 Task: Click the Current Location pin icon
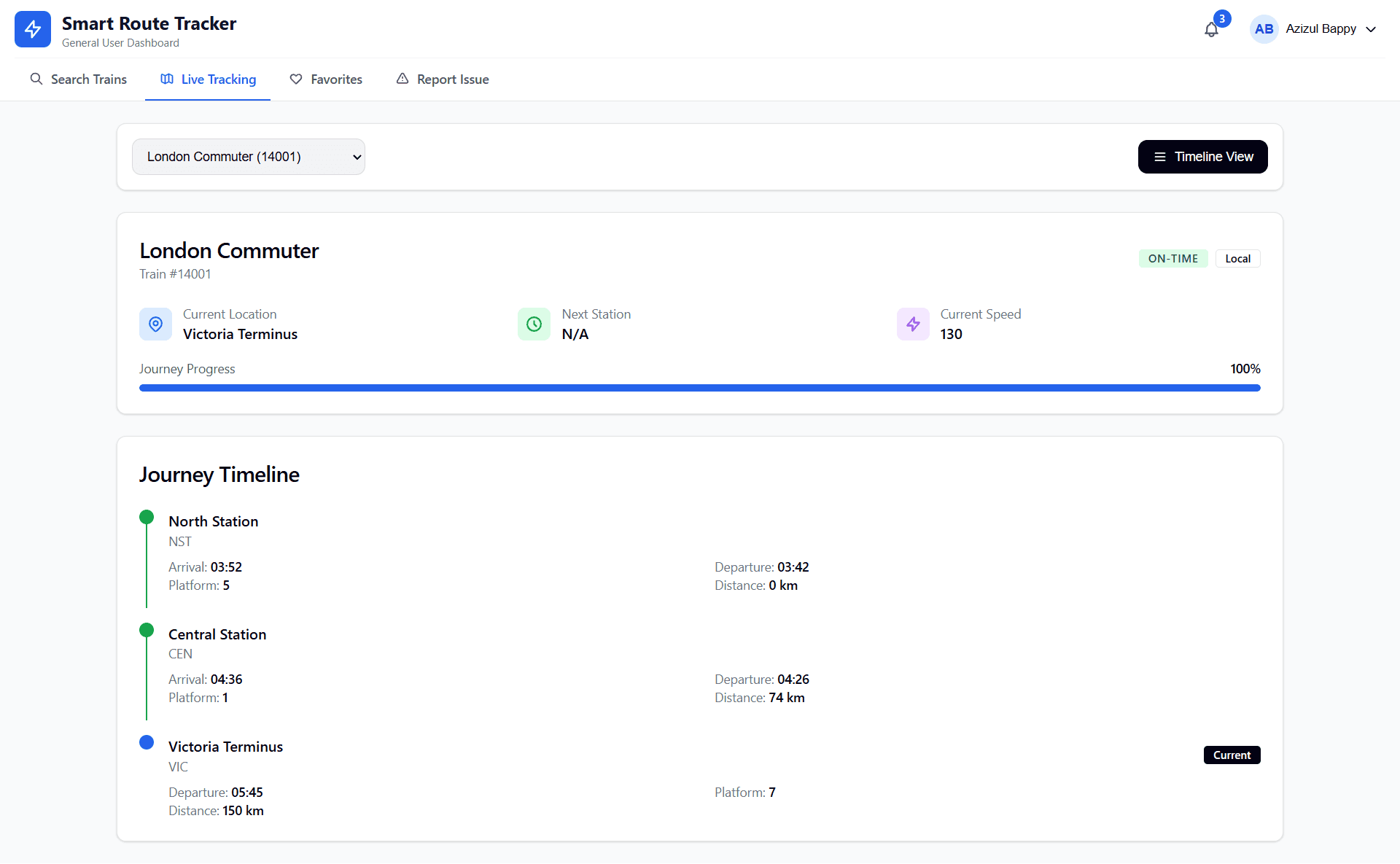(156, 324)
